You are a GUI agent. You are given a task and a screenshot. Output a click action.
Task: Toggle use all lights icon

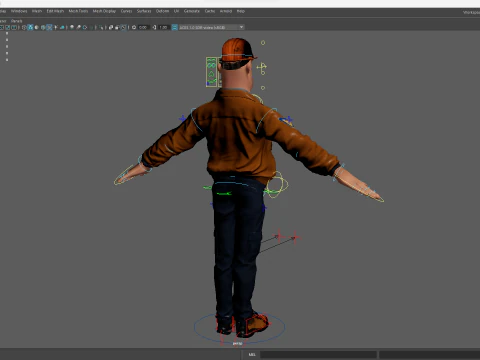[56, 27]
